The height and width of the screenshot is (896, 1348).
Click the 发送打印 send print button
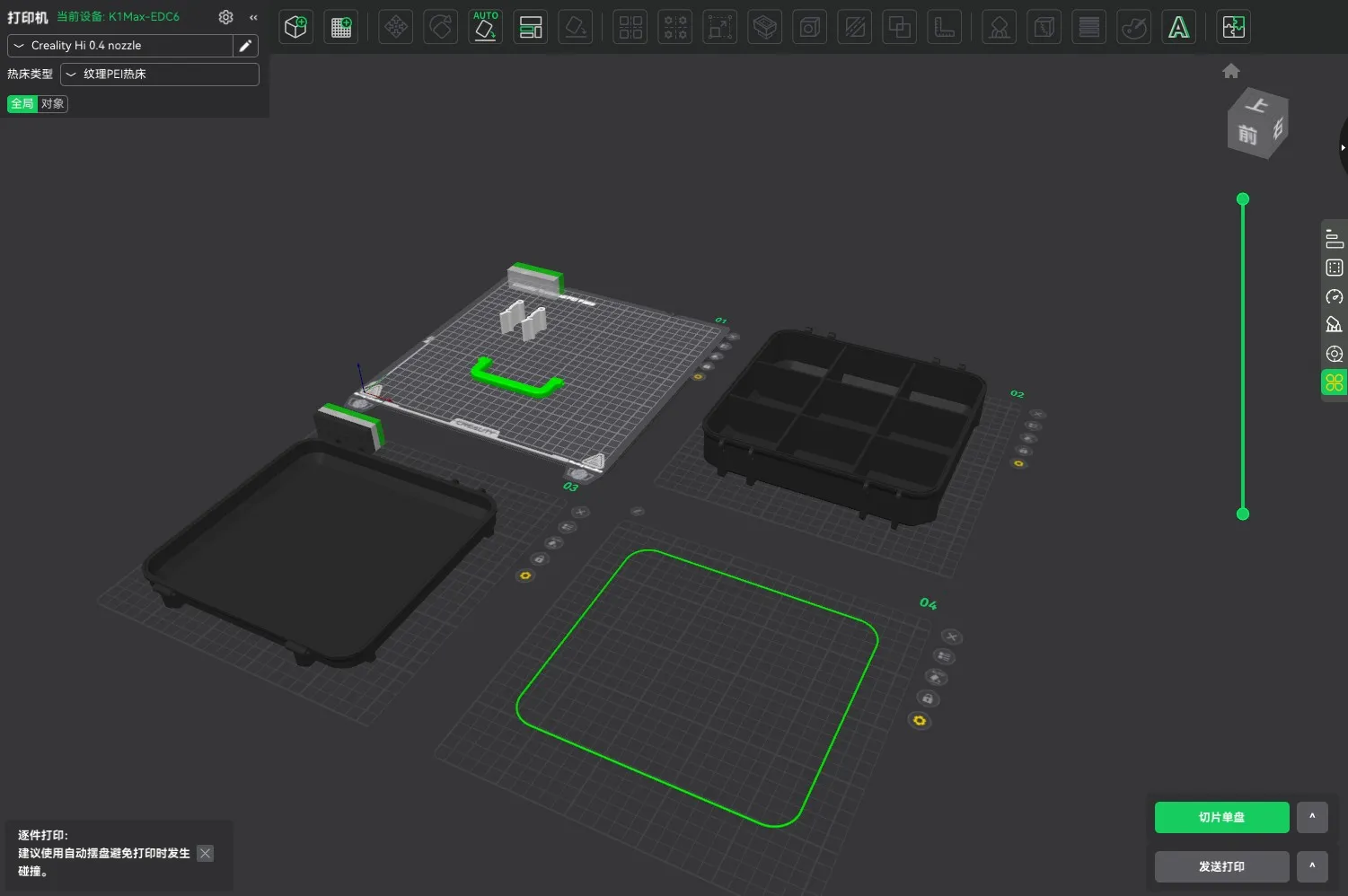pyautogui.click(x=1221, y=866)
